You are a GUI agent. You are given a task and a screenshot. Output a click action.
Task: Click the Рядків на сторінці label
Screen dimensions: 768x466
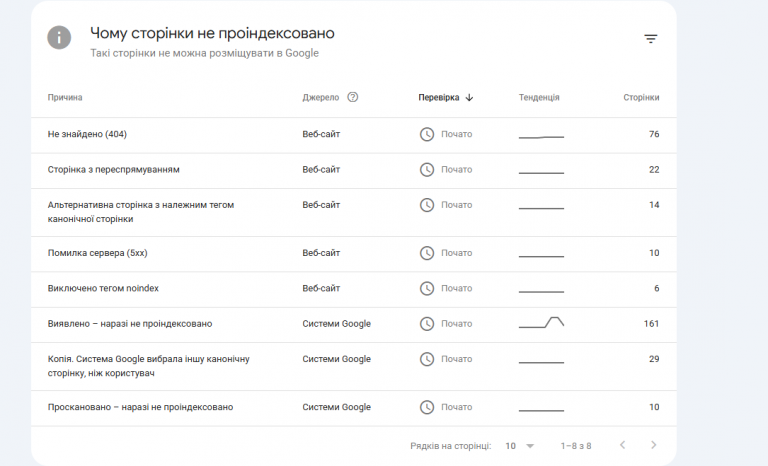click(x=451, y=446)
